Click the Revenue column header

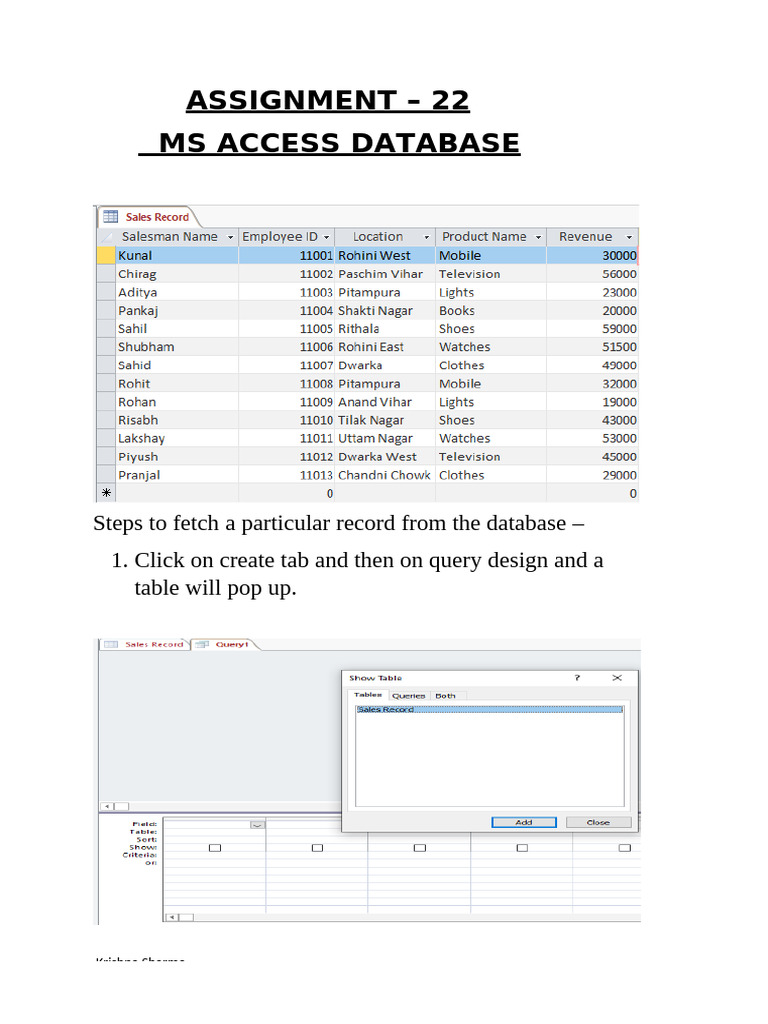(x=592, y=237)
